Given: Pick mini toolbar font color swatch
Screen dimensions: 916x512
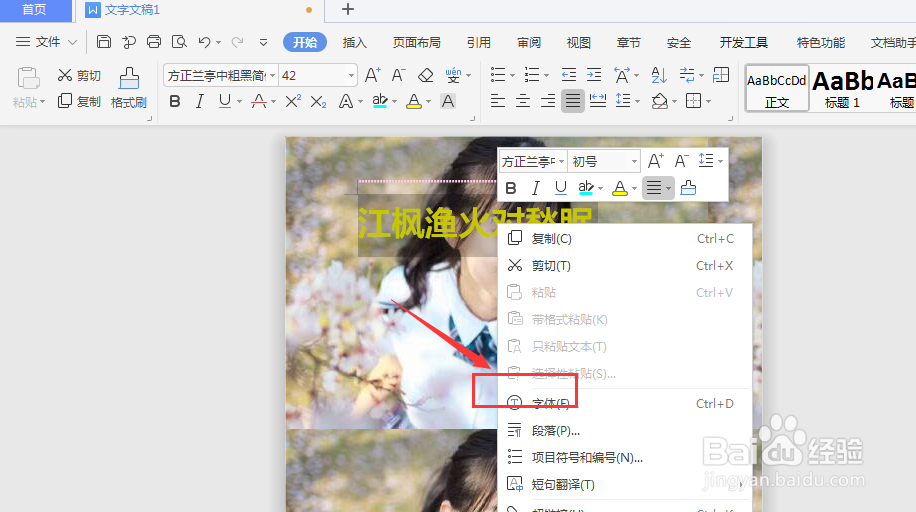Looking at the screenshot, I should (620, 188).
